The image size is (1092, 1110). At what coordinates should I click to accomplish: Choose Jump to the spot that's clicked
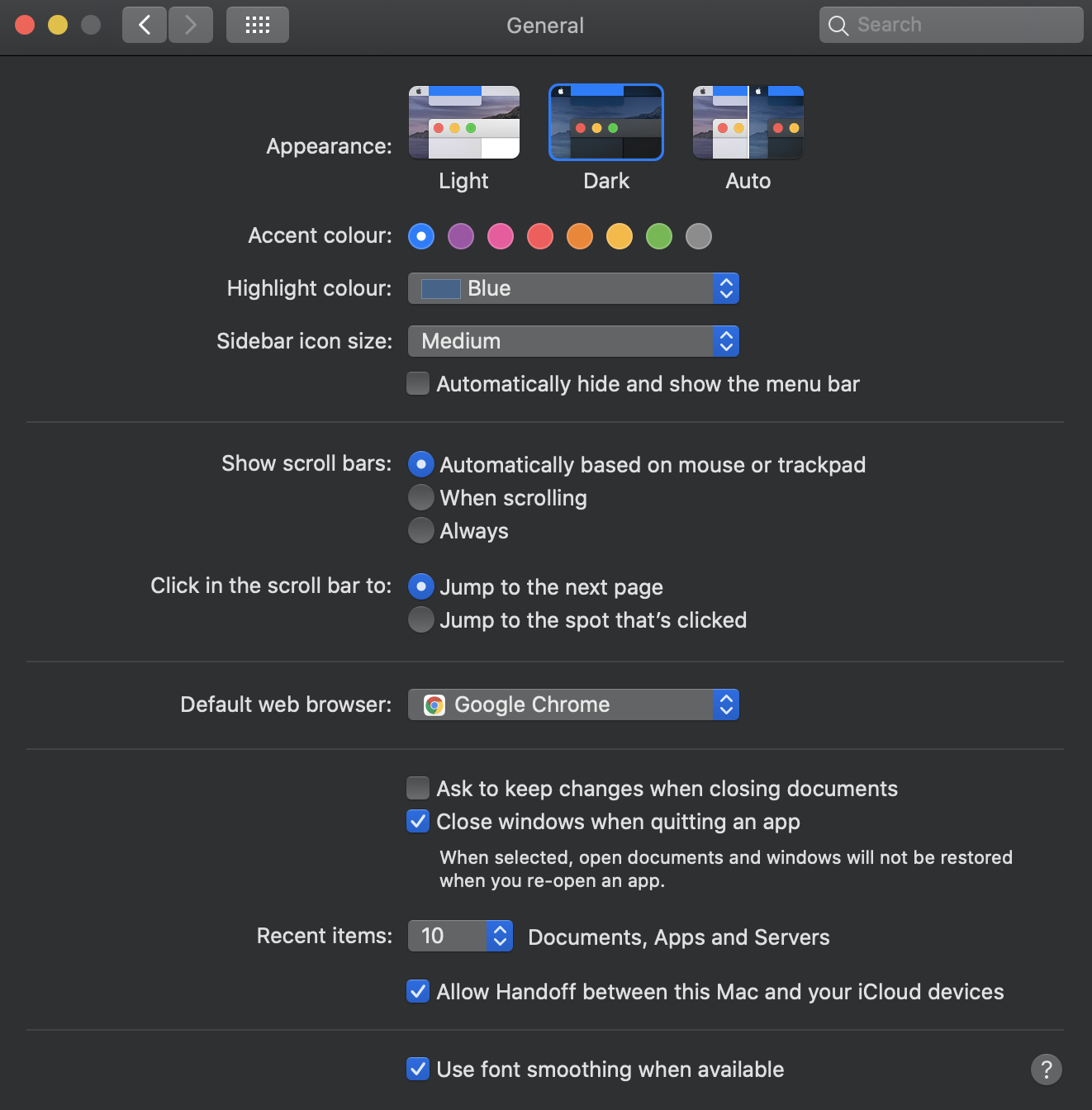pyautogui.click(x=421, y=619)
